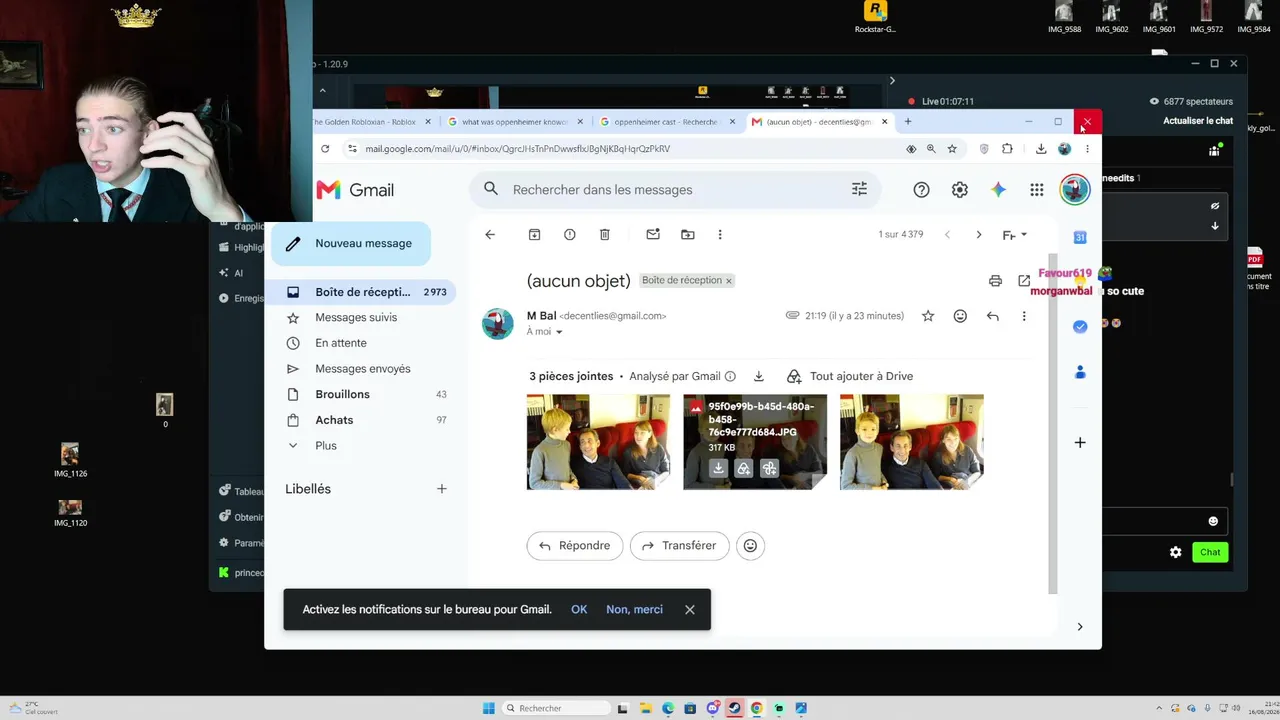Image resolution: width=1280 pixels, height=720 pixels.
Task: Open Google Contacts in the side panel
Action: [1080, 372]
